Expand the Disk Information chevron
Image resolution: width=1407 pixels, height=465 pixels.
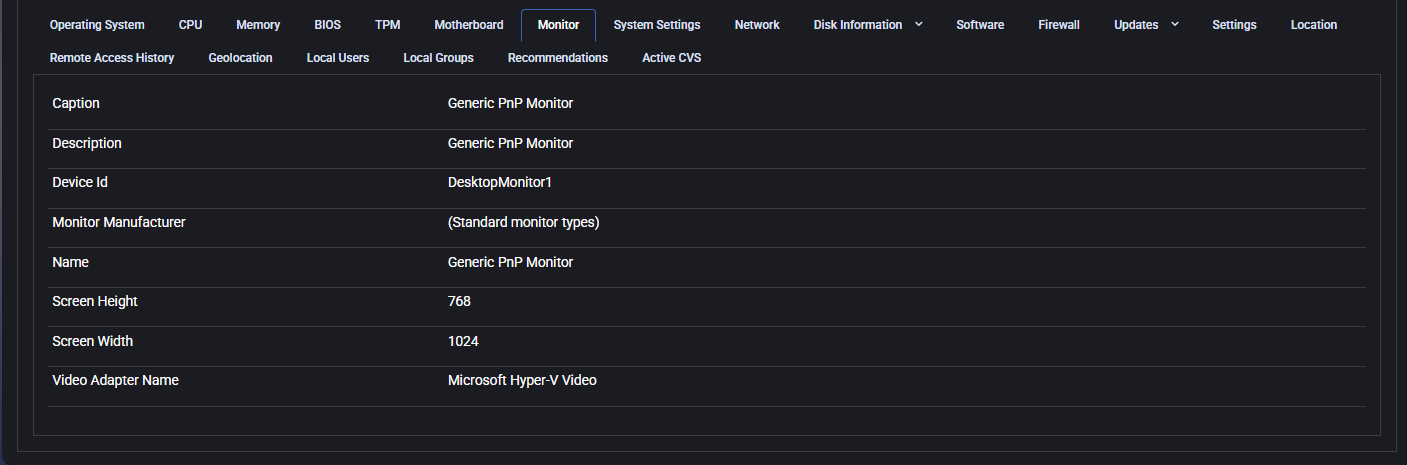(x=918, y=24)
